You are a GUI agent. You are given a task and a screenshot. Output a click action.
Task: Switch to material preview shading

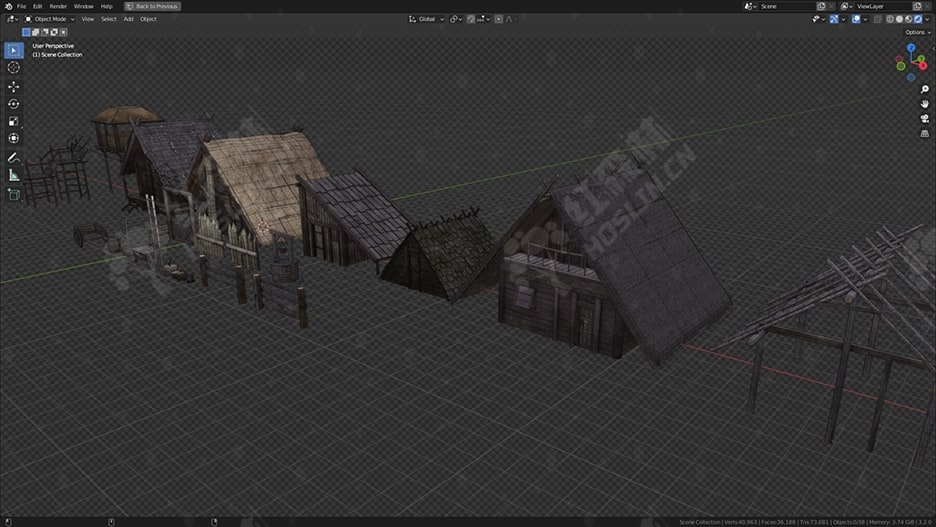point(909,19)
